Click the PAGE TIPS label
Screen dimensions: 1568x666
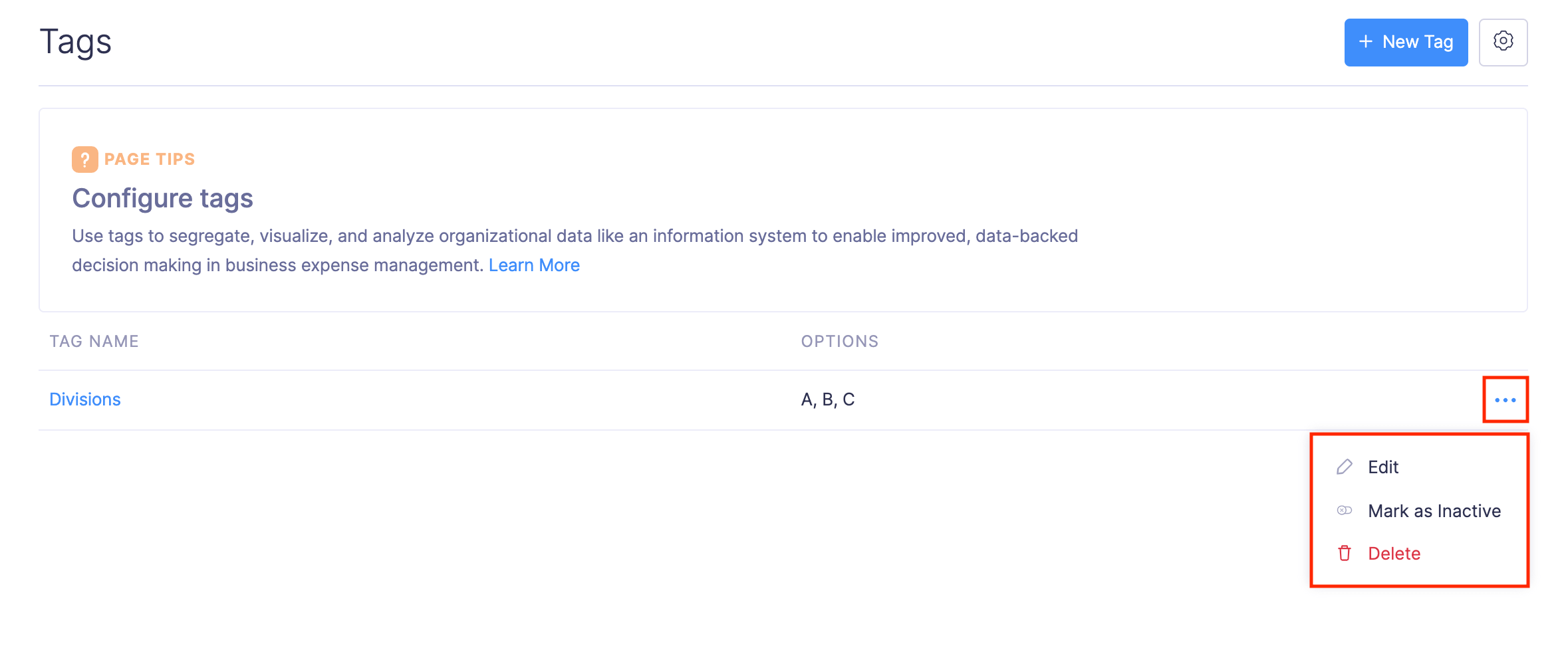click(150, 160)
